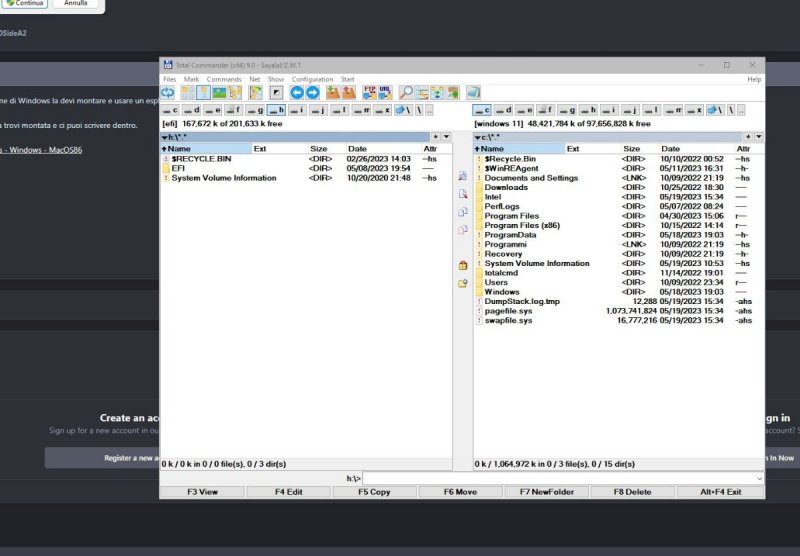This screenshot has width=800, height=556.
Task: Select Program Files (x86) folder row
Action: pos(618,225)
